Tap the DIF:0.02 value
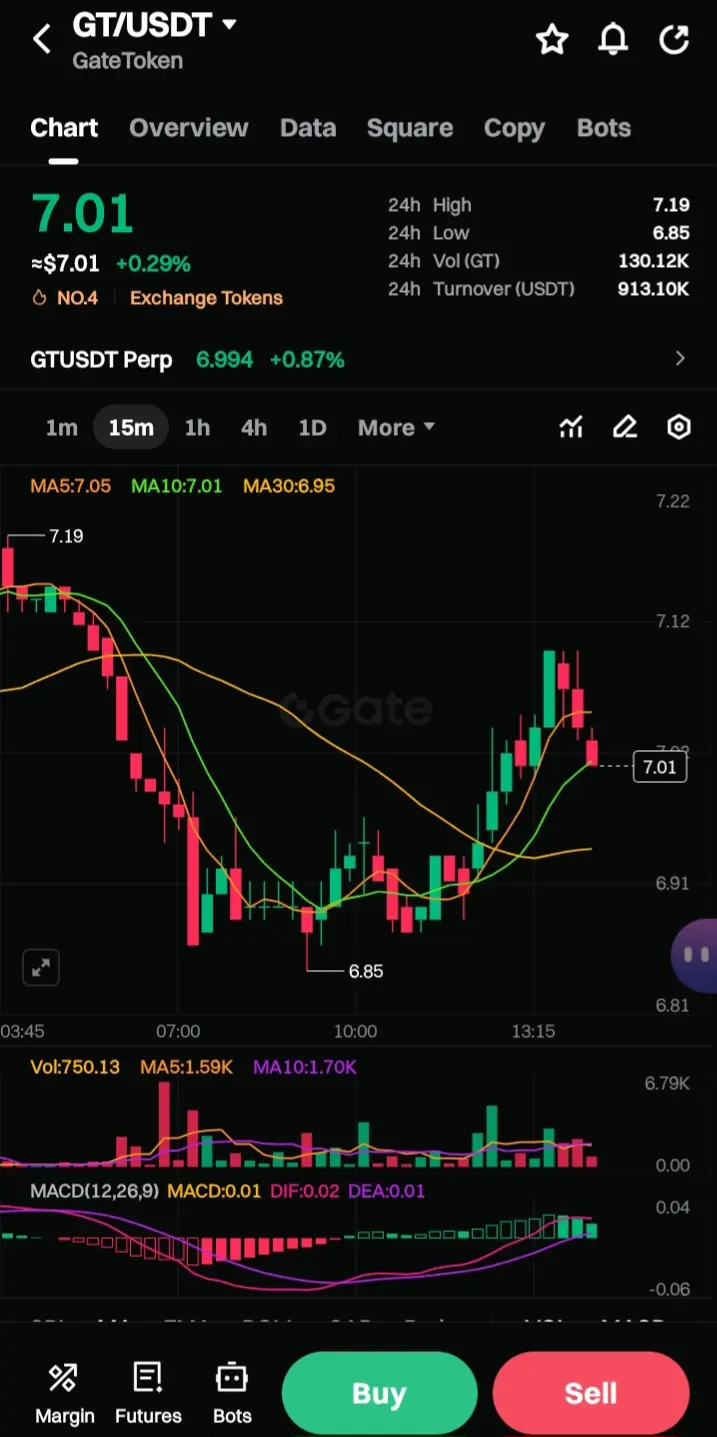Screen dimensions: 717x1437 click(305, 1191)
